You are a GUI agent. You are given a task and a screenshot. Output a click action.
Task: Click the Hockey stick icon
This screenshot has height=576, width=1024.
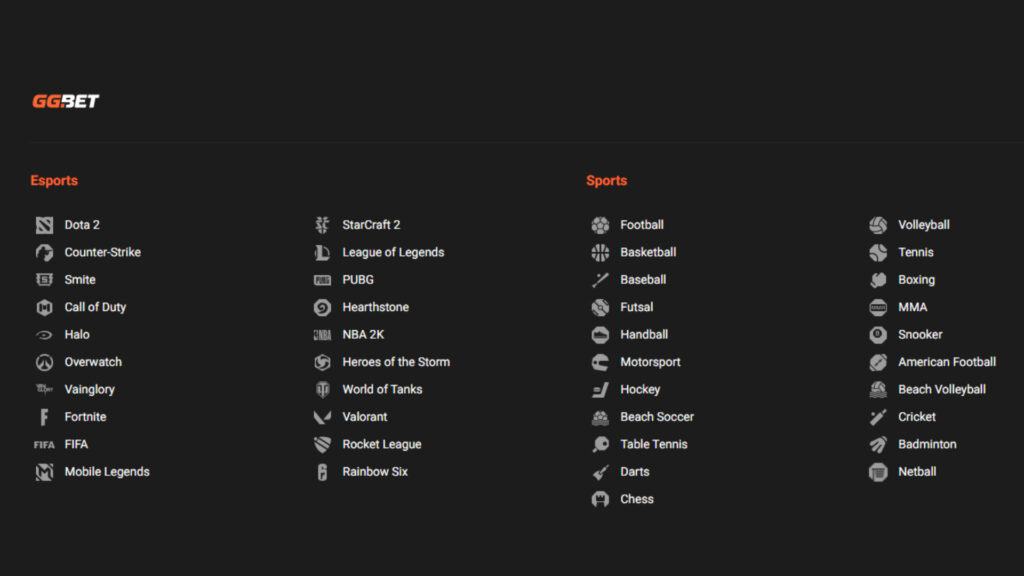pos(600,390)
